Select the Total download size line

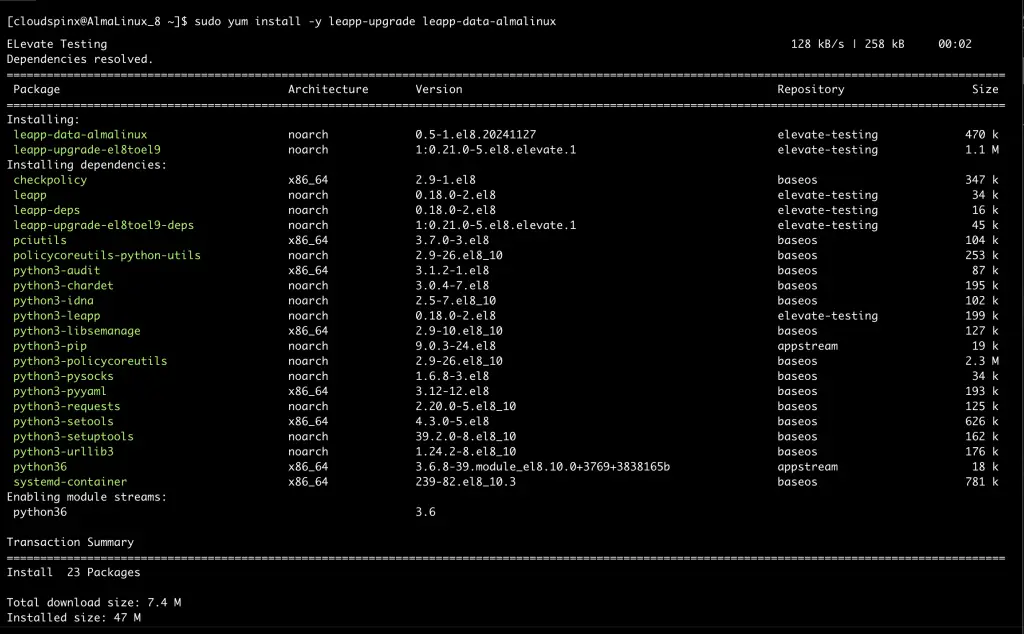95,602
